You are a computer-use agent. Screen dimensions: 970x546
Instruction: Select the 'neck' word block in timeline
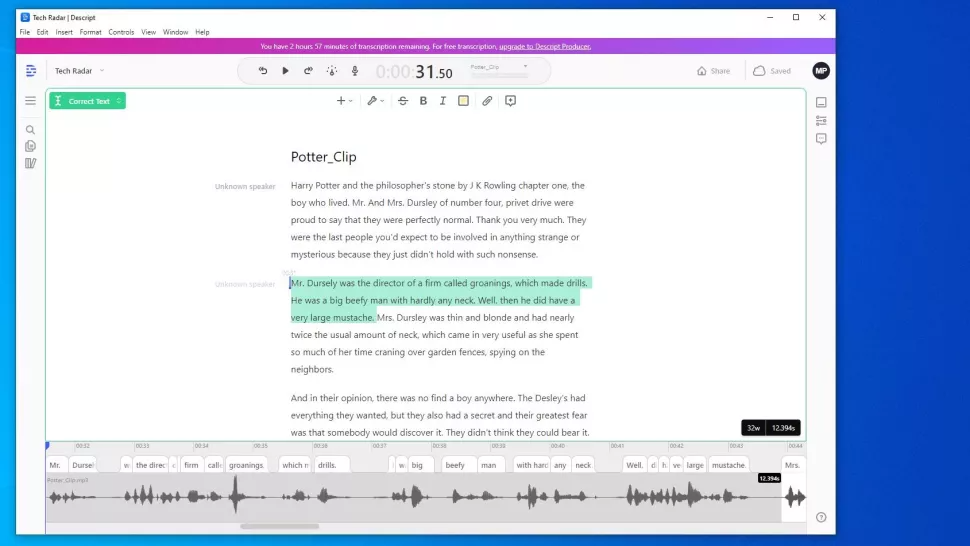(583, 465)
